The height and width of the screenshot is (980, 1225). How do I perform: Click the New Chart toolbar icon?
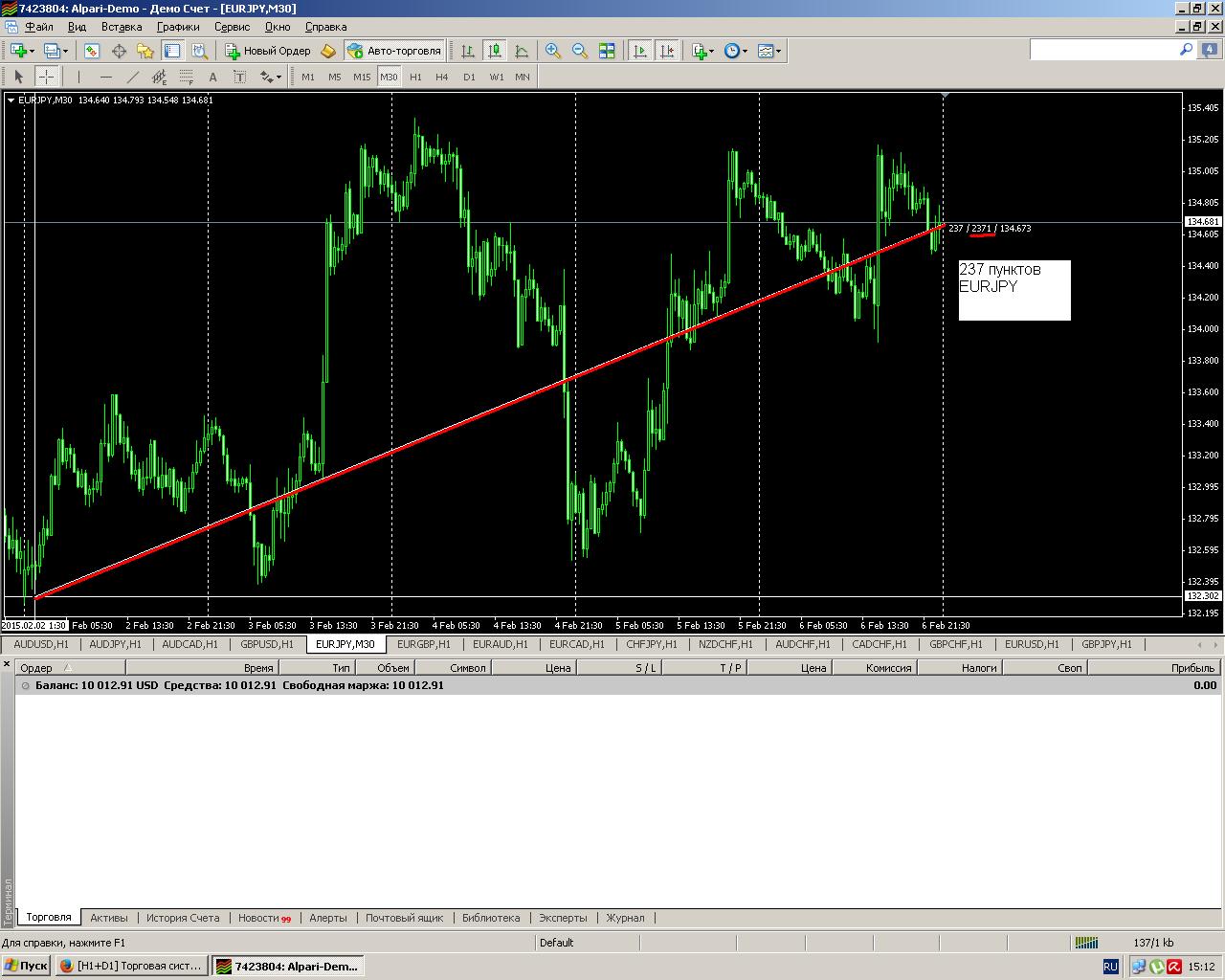coord(18,51)
